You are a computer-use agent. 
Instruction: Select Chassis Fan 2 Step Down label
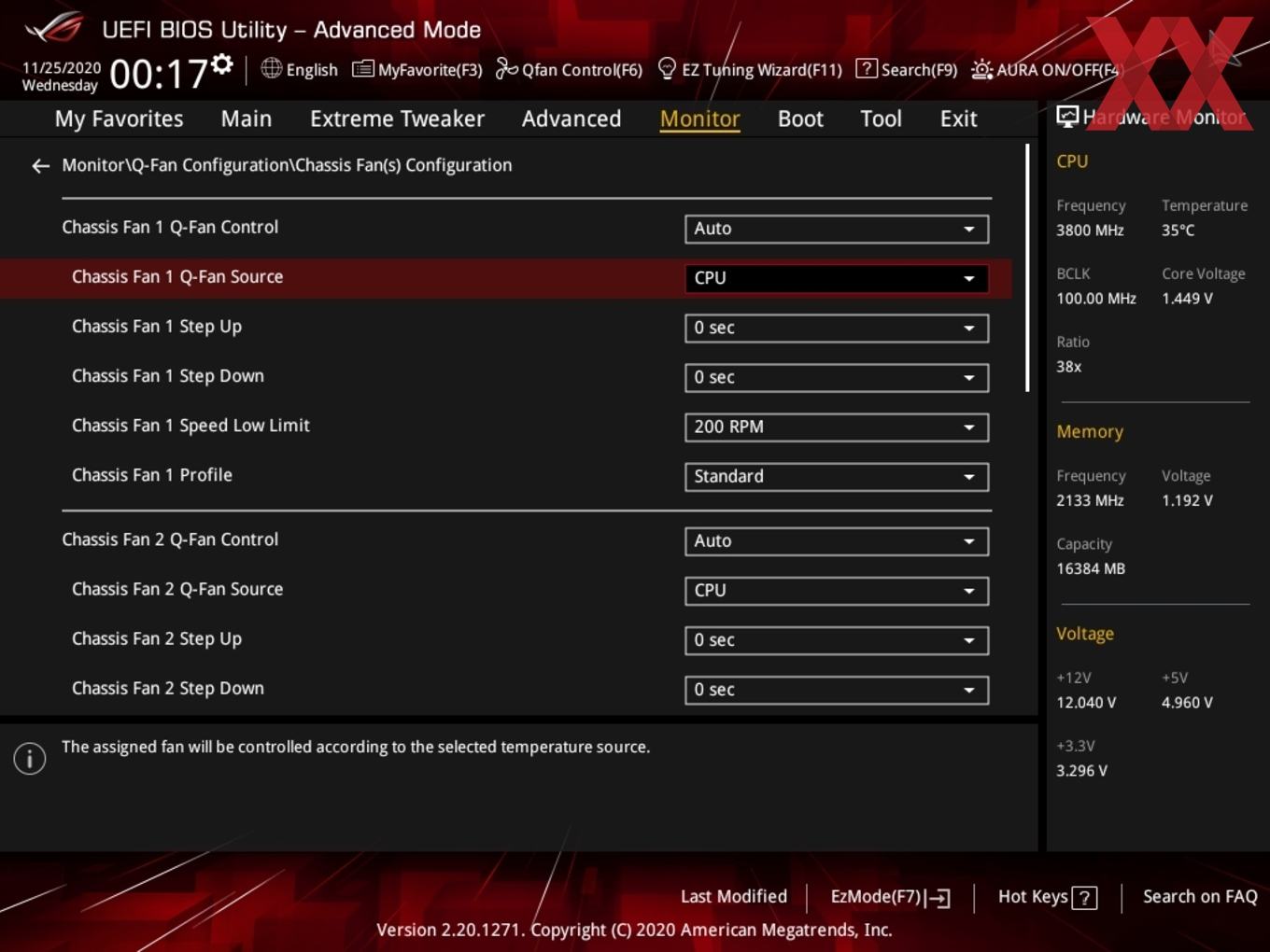[x=168, y=688]
